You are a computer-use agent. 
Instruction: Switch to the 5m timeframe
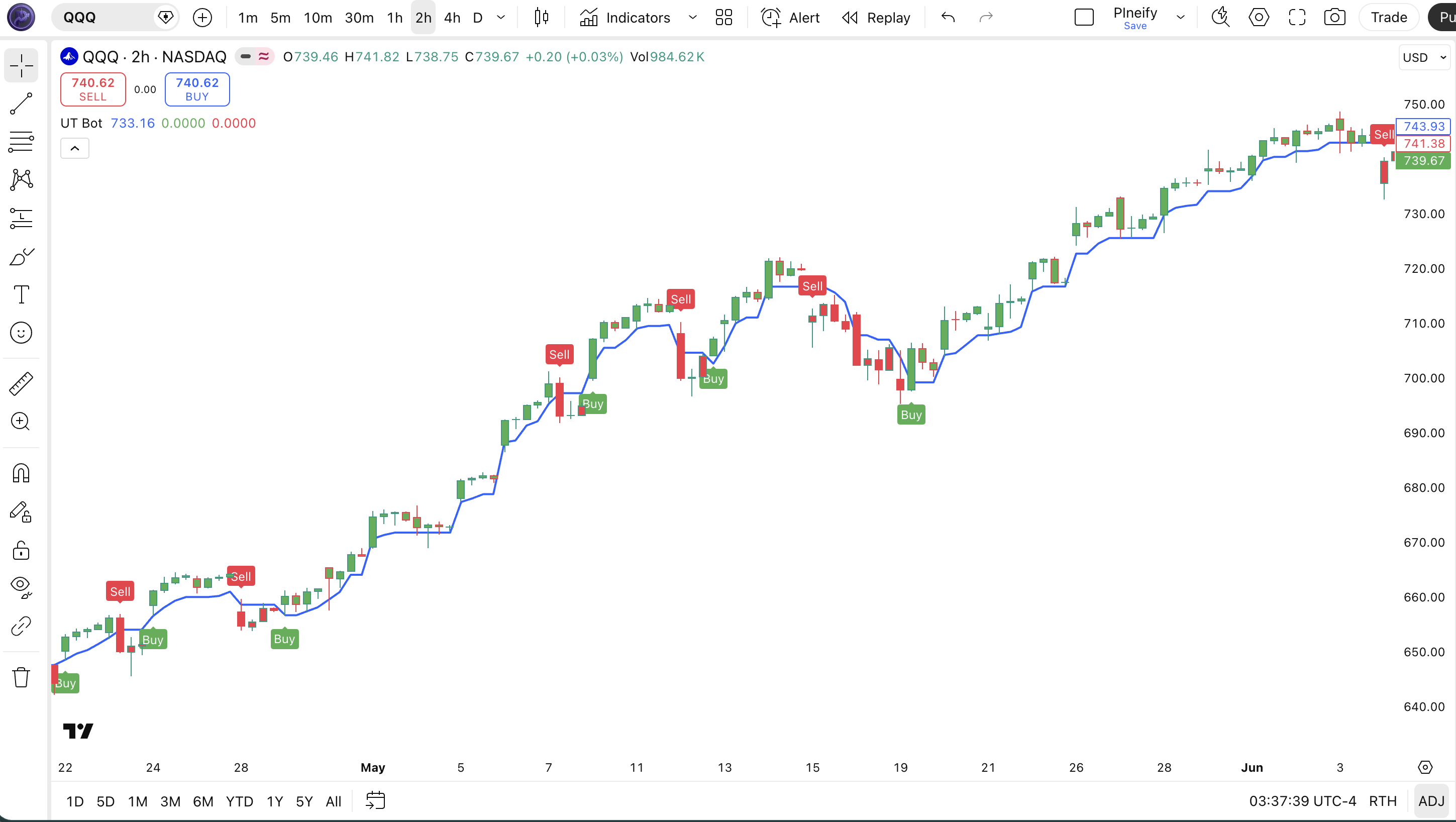[280, 18]
